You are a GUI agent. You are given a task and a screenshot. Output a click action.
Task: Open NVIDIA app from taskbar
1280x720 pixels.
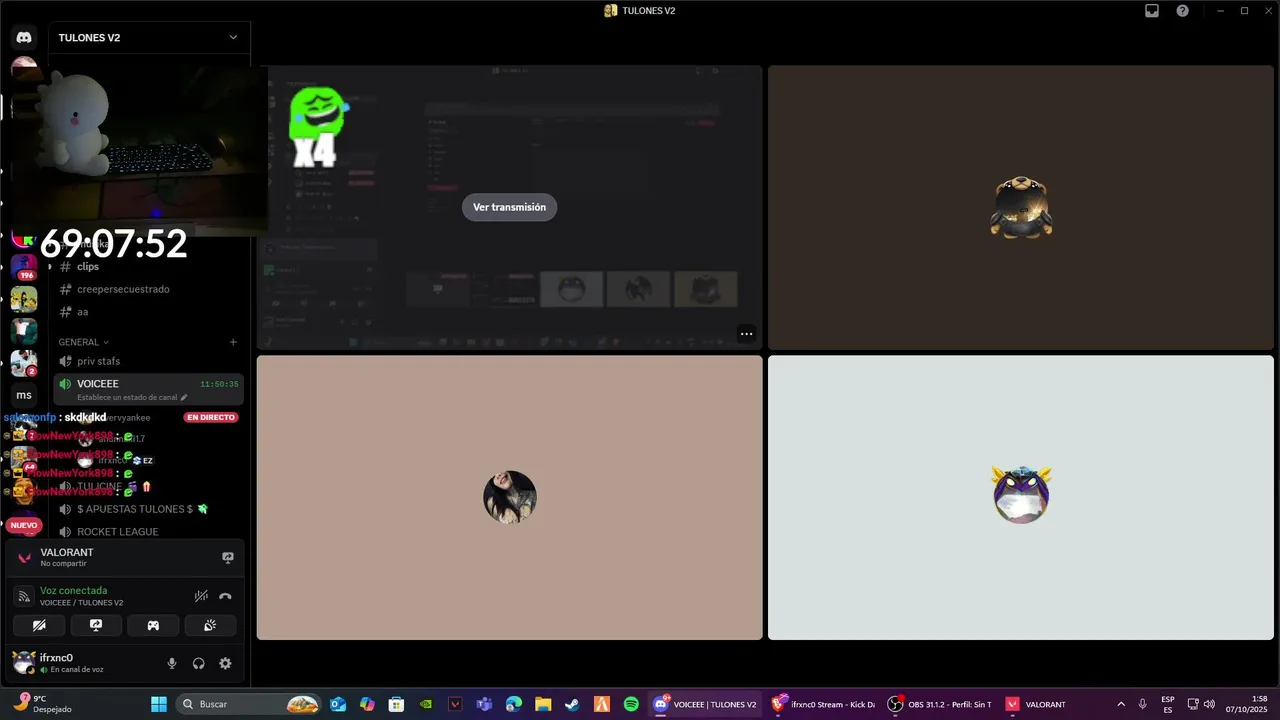click(426, 704)
